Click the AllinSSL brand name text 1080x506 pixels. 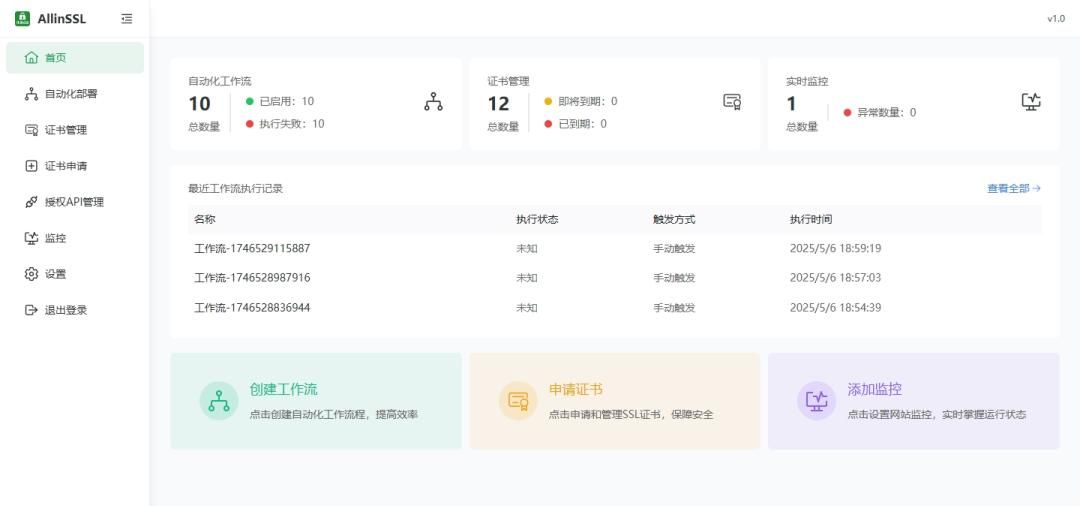coord(62,19)
